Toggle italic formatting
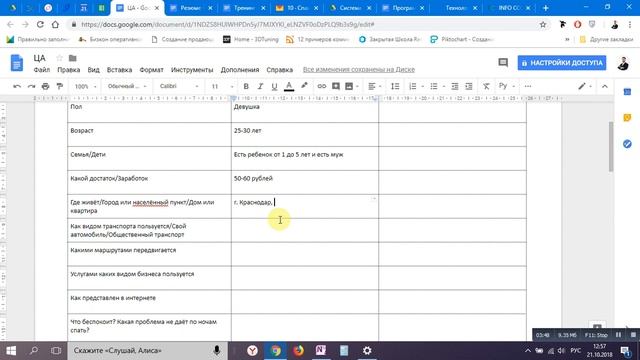640x360 pixels. pyautogui.click(x=260, y=87)
